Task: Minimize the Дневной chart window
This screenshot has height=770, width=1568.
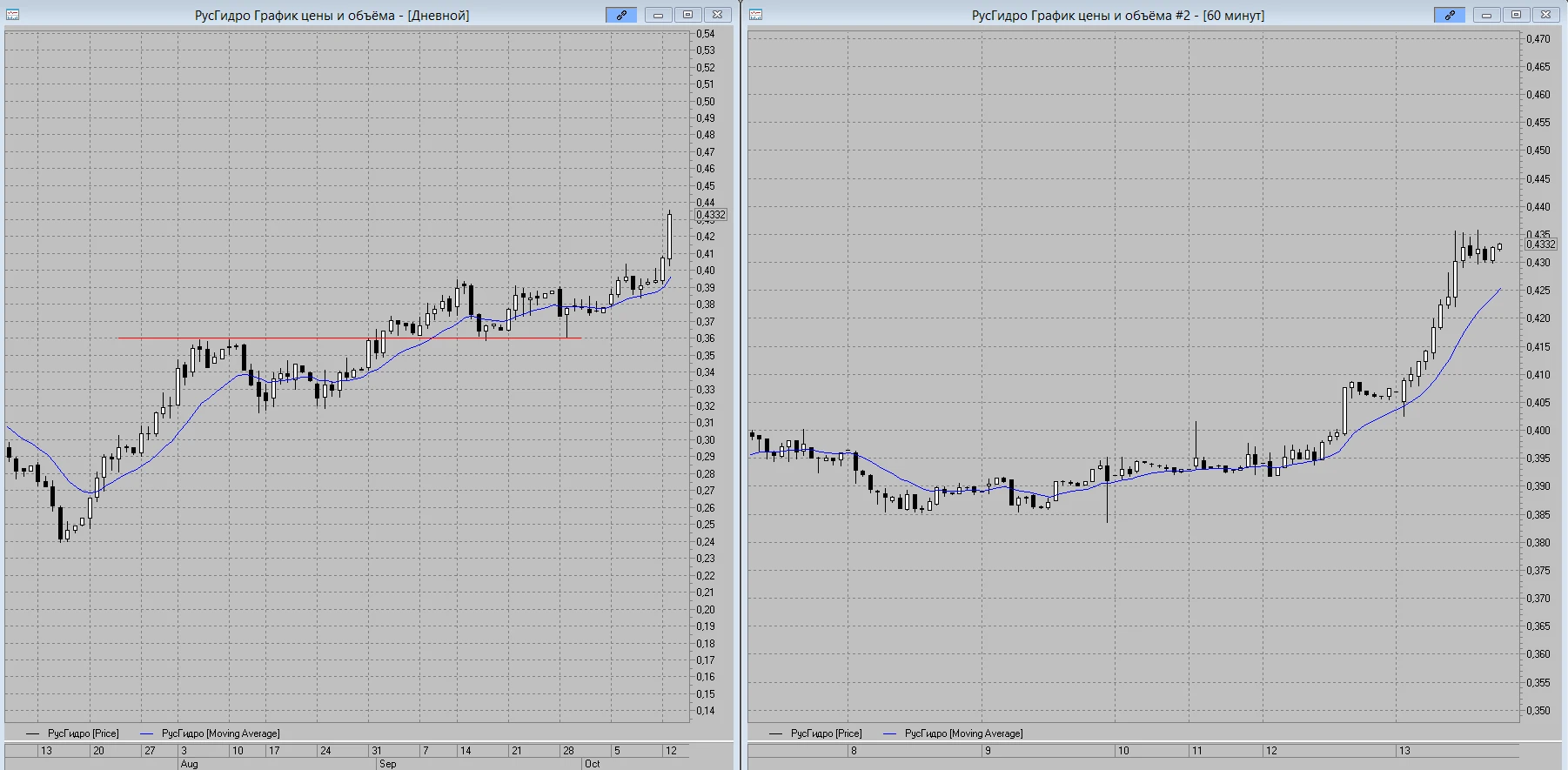Action: [658, 15]
